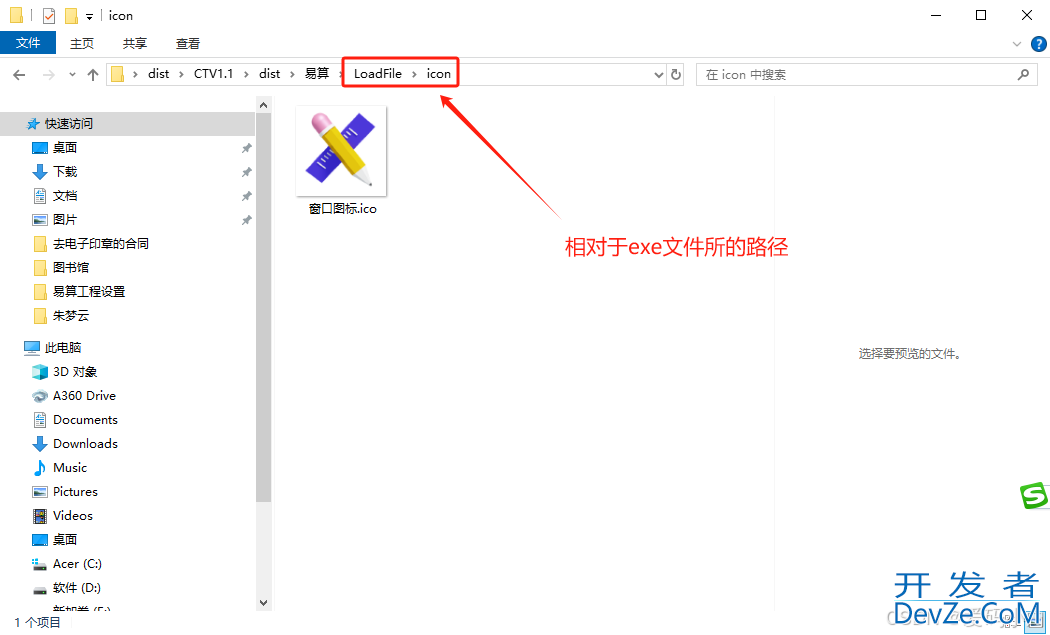This screenshot has height=635, width=1050.
Task: Click the Music note icon
Action: (x=40, y=468)
